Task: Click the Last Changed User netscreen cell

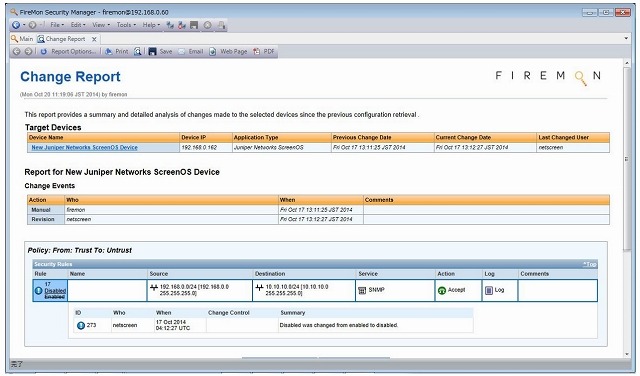Action: coord(573,147)
